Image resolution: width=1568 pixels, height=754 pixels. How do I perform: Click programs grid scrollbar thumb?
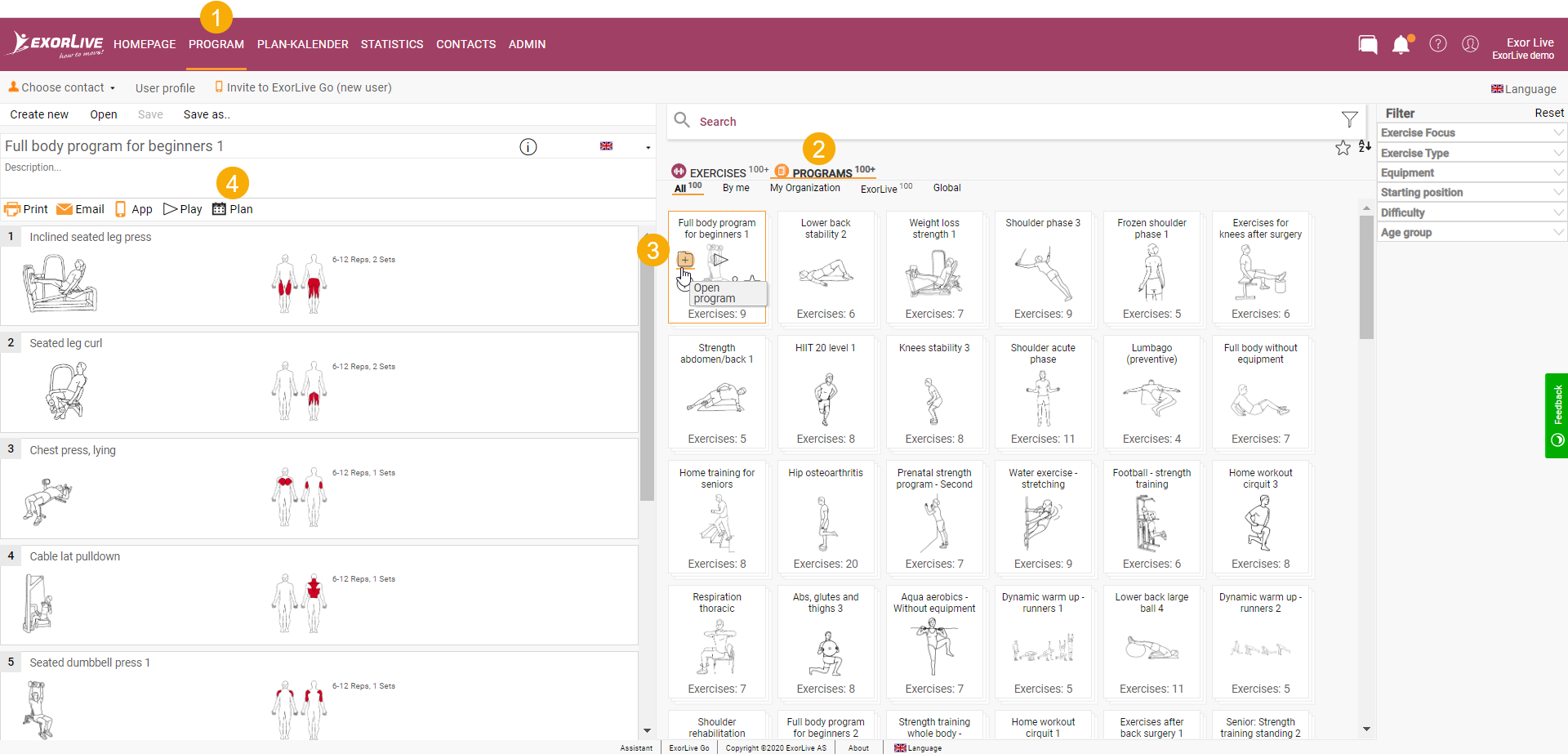[x=1366, y=276]
